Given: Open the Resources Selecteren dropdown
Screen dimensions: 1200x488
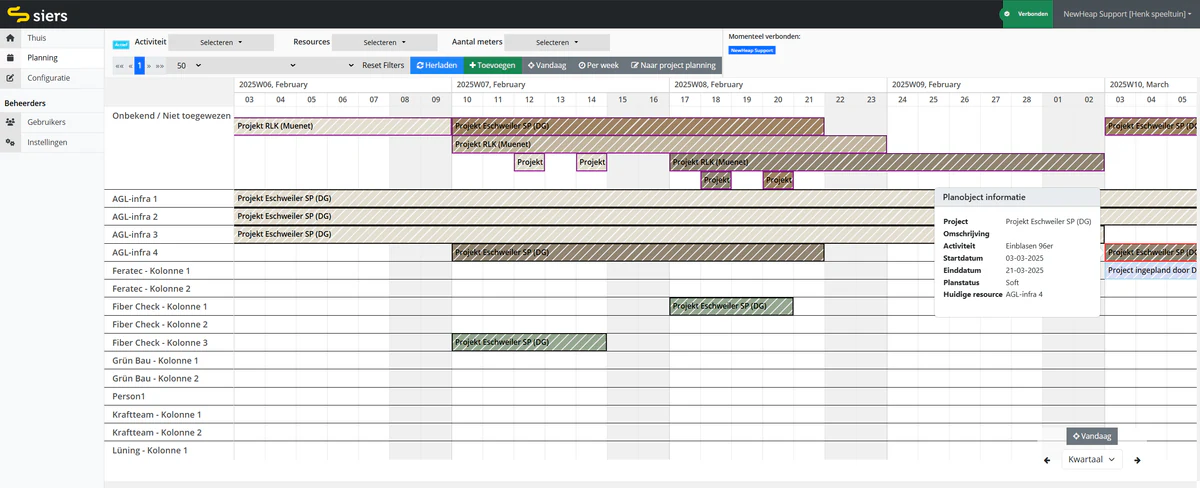Looking at the screenshot, I should point(384,43).
